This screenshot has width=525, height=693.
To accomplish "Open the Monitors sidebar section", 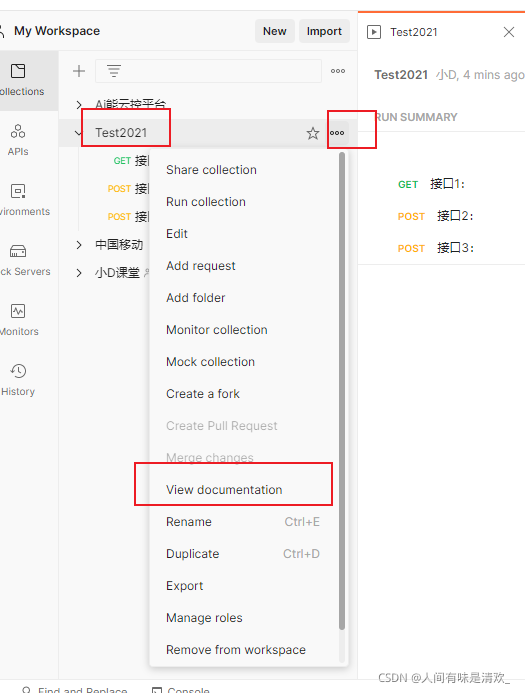I will pyautogui.click(x=19, y=320).
